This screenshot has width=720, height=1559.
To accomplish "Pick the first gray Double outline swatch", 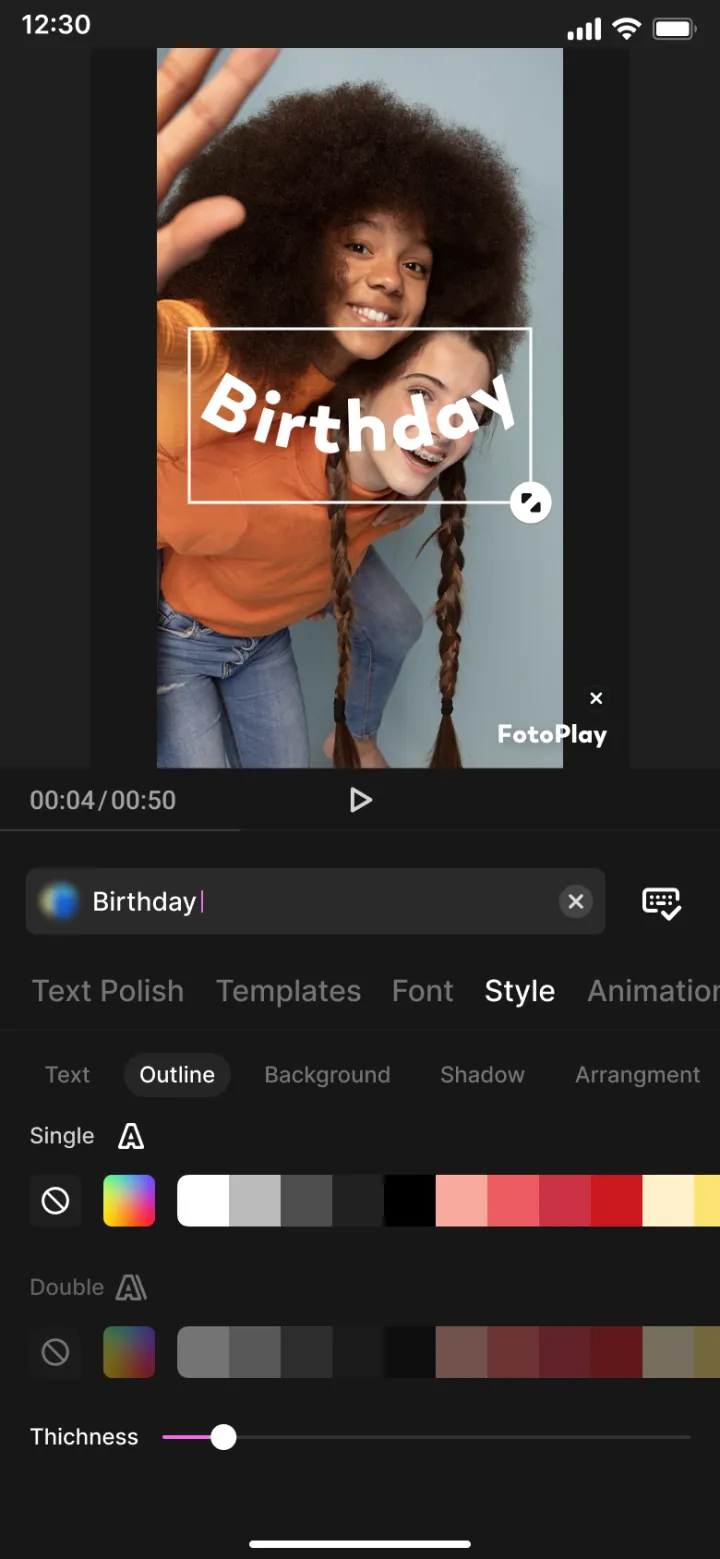I will pos(204,1352).
